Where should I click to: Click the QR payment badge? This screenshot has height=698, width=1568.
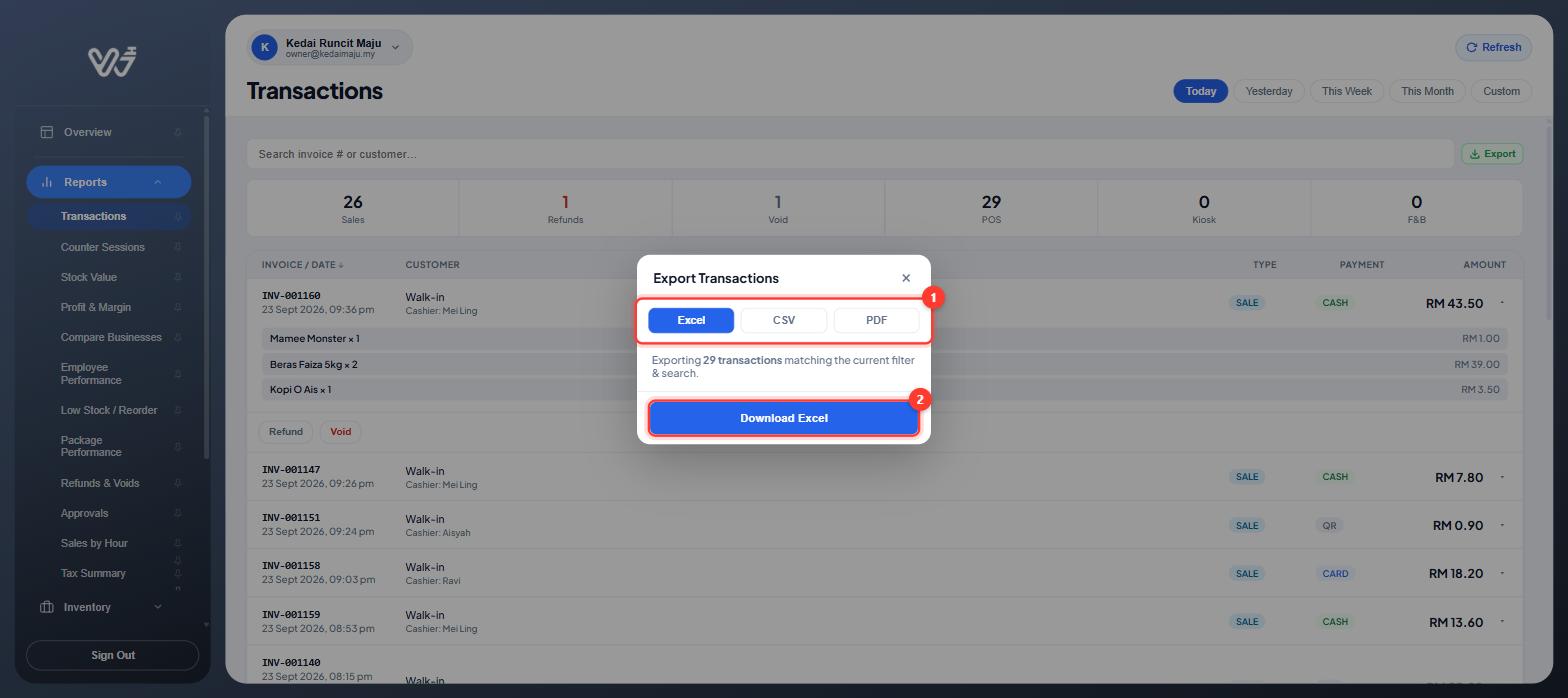point(1329,525)
